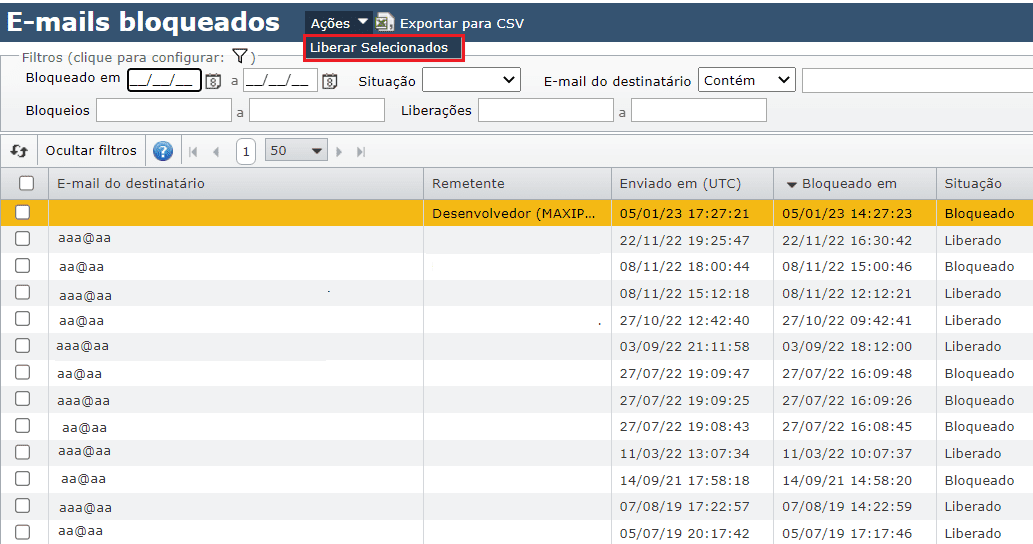Check row sent 11/03/22 13:07:34

22,452
